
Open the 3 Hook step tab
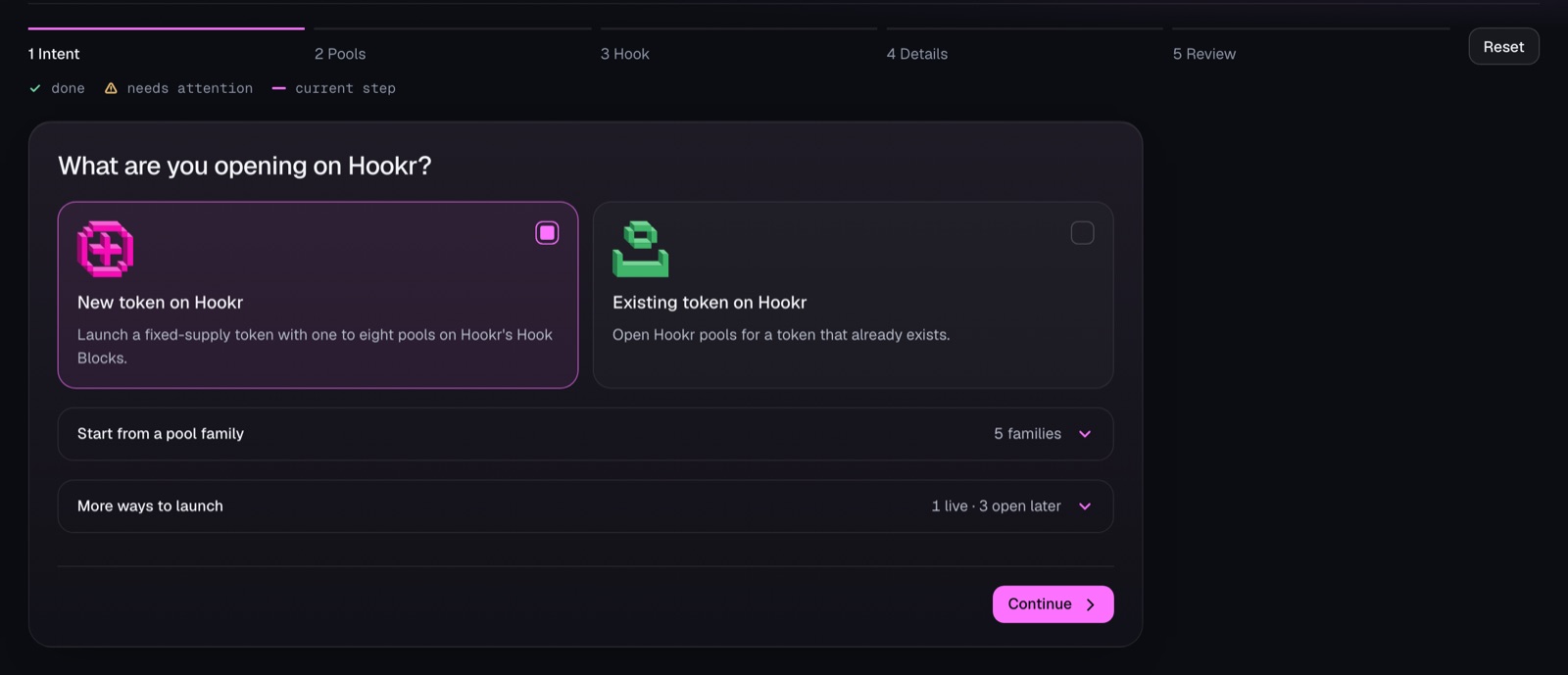625,54
